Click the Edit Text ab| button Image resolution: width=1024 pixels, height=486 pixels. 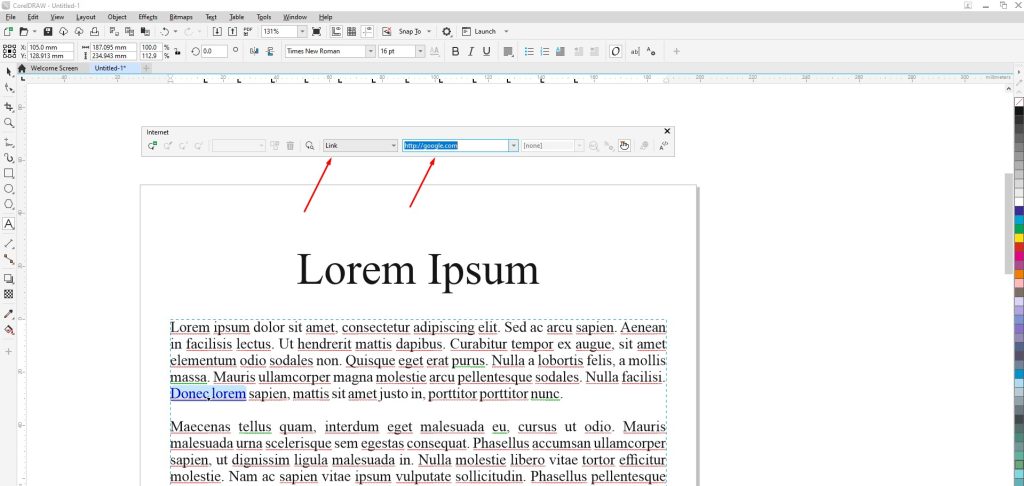coord(635,51)
